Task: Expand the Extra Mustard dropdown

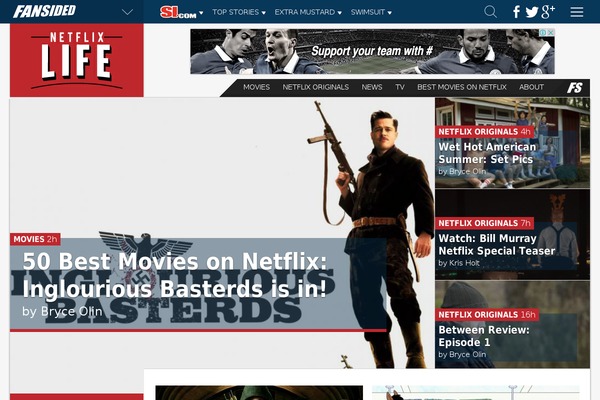Action: coord(308,12)
